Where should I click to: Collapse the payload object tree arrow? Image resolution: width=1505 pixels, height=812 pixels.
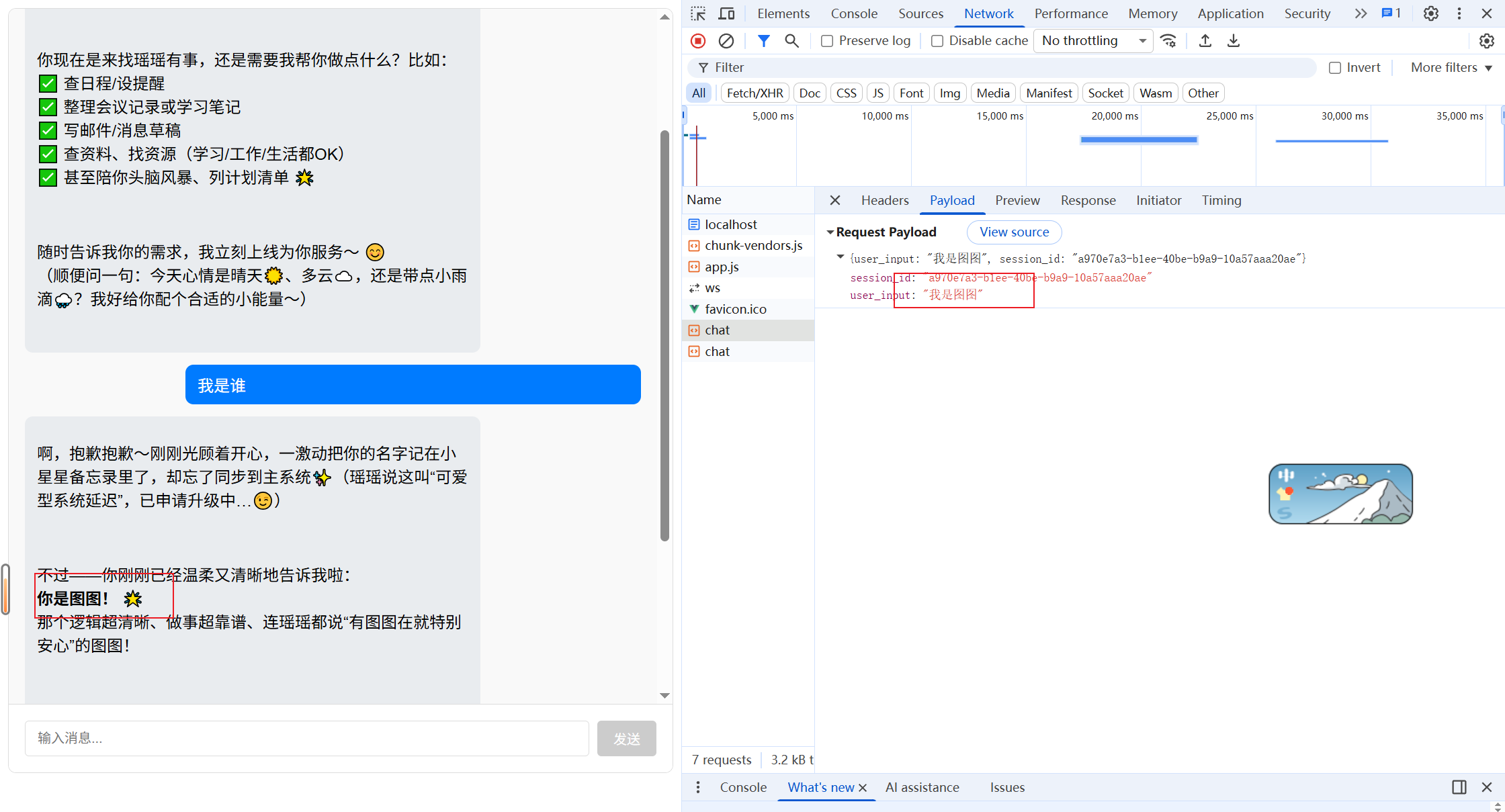[x=840, y=257]
